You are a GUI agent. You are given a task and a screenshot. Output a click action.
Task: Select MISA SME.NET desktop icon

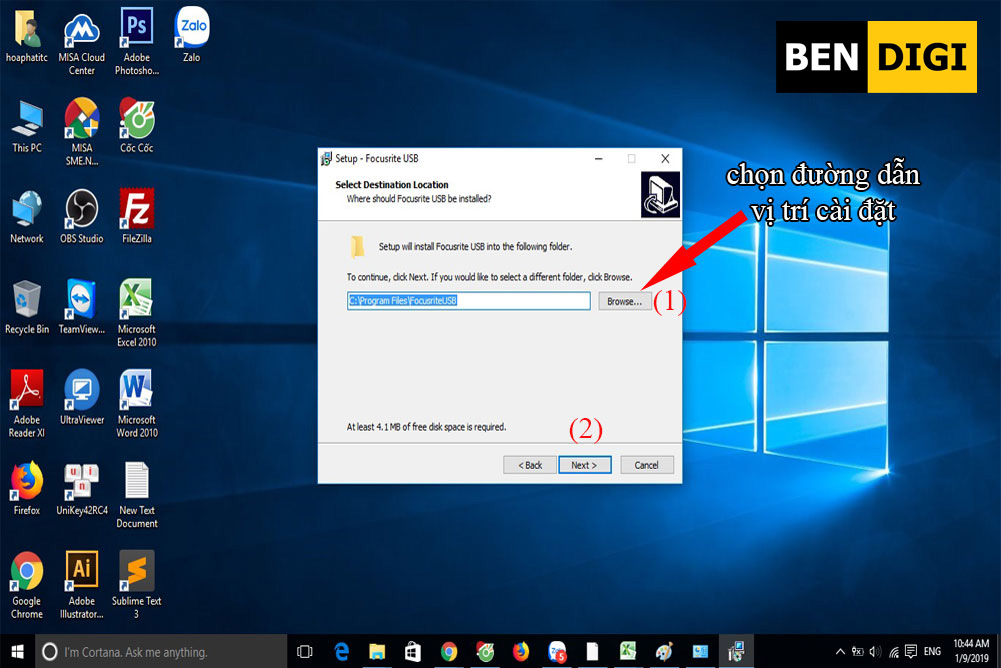[x=82, y=132]
